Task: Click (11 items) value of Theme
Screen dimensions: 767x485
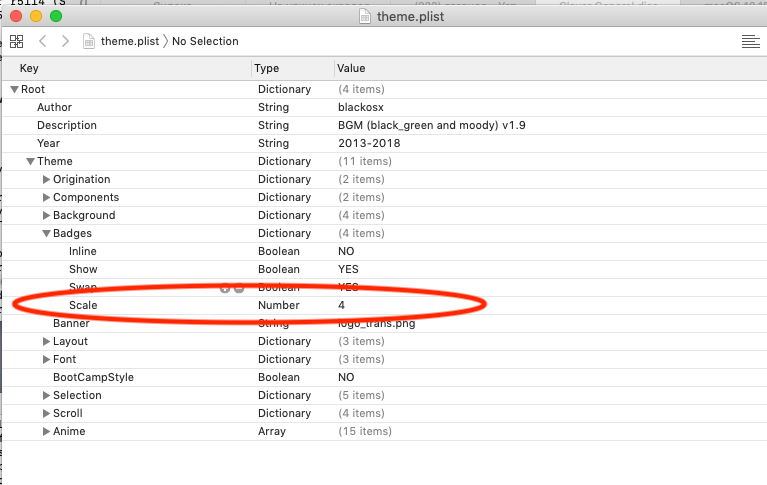Action: coord(365,162)
